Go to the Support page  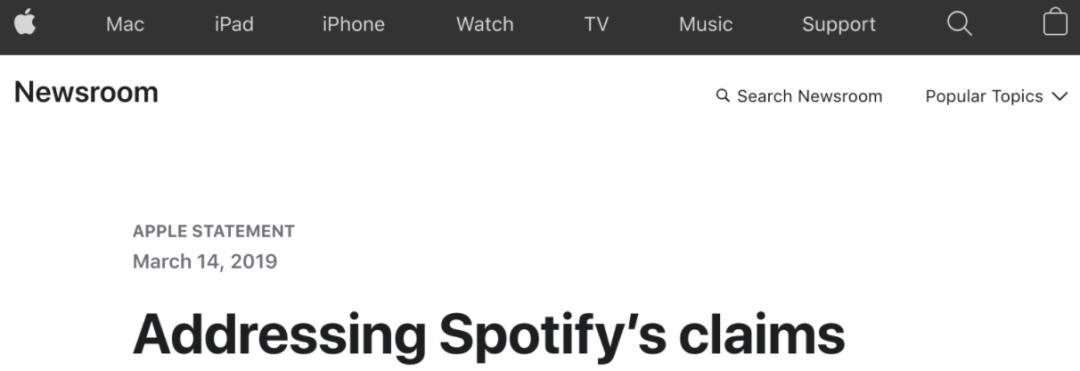tap(839, 25)
